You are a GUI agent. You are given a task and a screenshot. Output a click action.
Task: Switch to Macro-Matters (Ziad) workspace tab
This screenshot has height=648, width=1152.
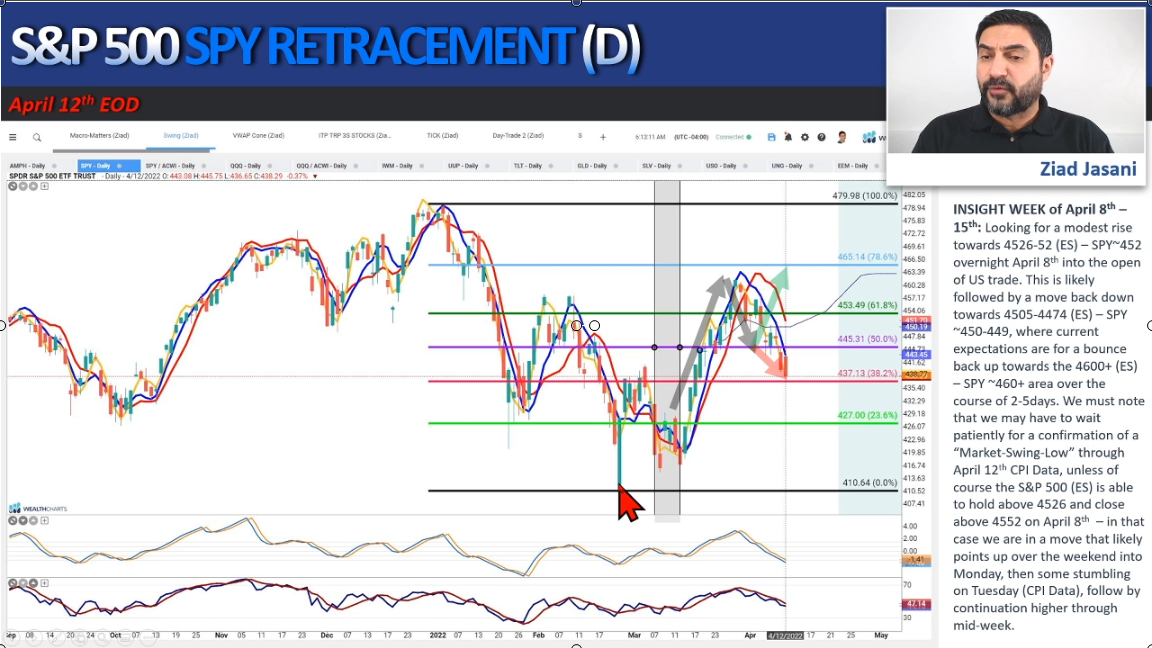coord(99,136)
